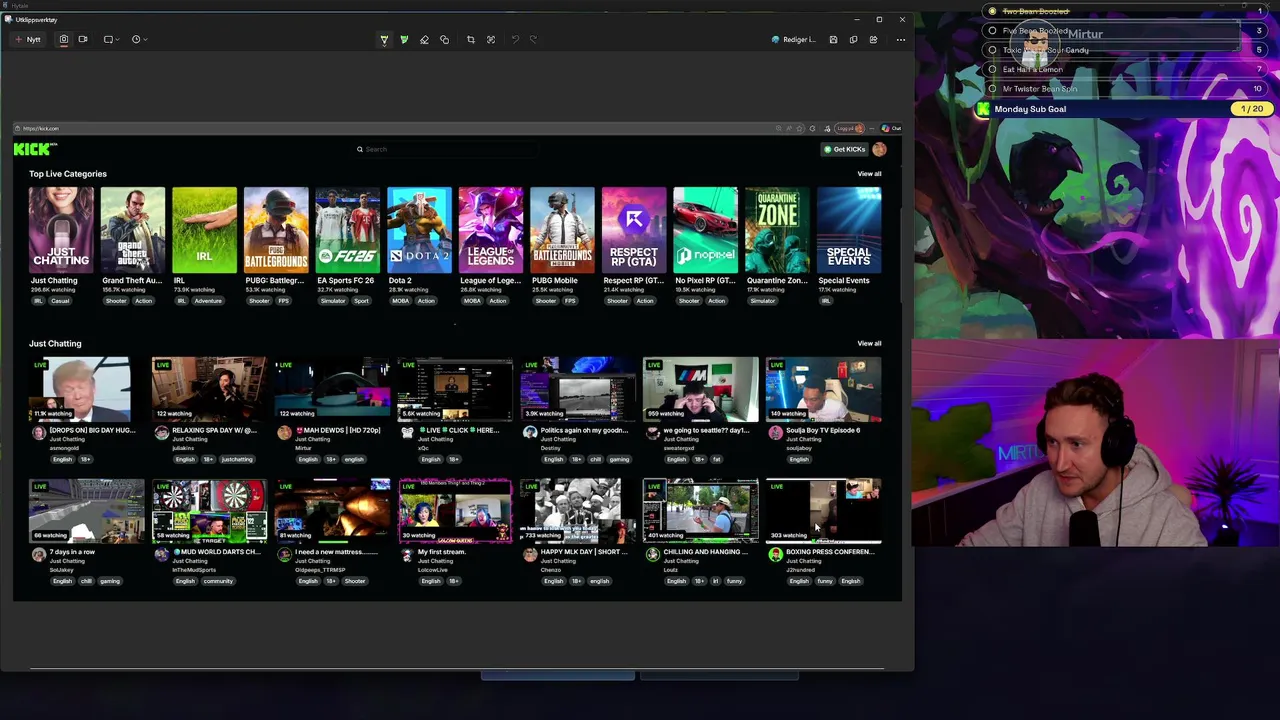Activate the text actions tool
This screenshot has width=1280, height=720.
pos(490,39)
